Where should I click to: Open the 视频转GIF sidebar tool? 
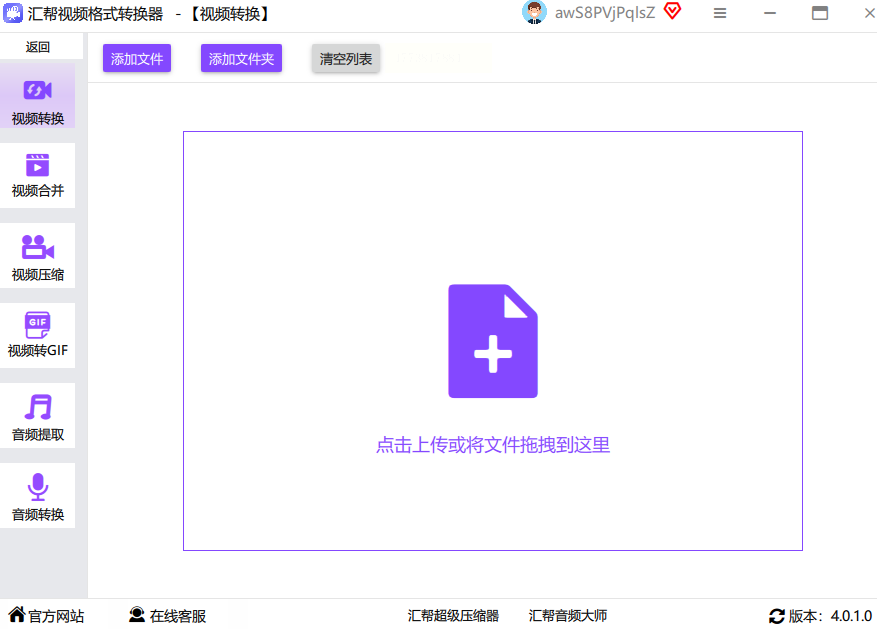tap(37, 335)
